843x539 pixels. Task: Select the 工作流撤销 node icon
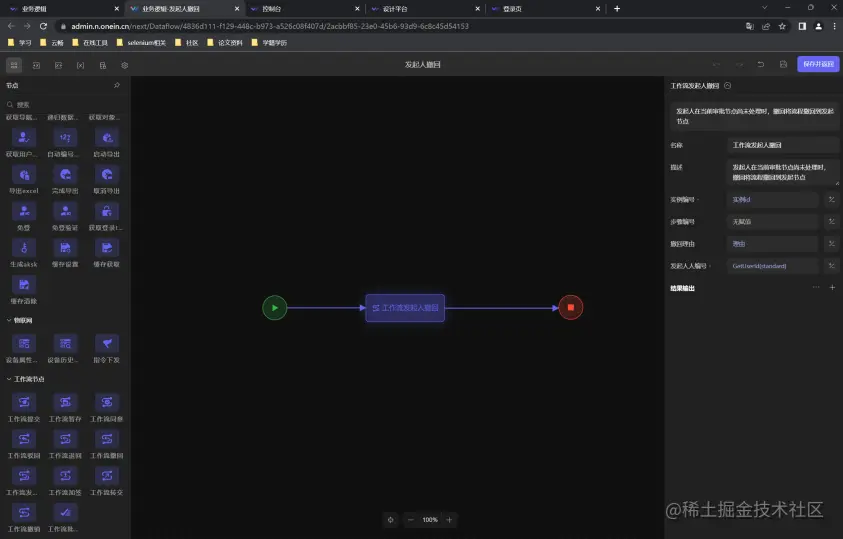pos(24,512)
